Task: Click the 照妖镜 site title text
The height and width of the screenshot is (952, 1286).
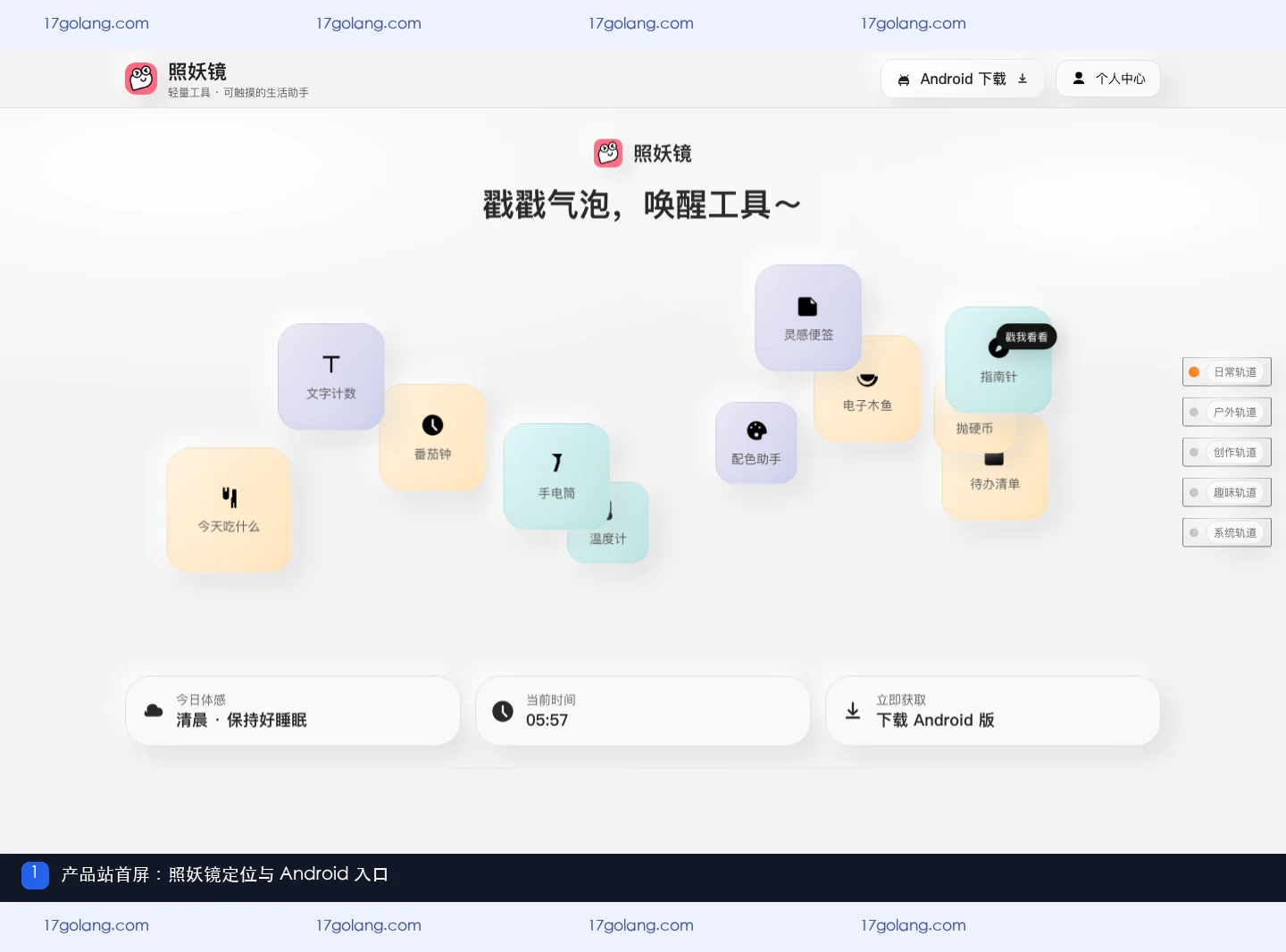Action: pyautogui.click(x=197, y=71)
